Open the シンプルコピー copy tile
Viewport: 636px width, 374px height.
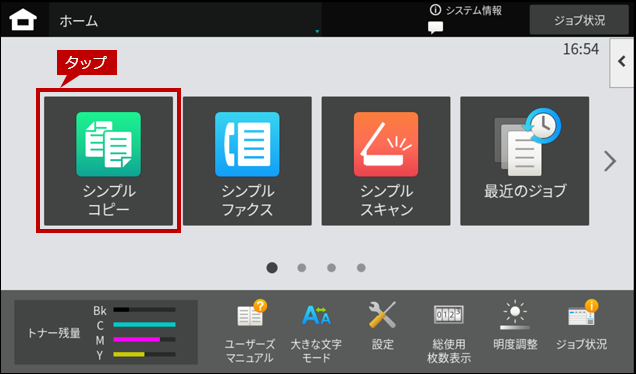[x=108, y=161]
